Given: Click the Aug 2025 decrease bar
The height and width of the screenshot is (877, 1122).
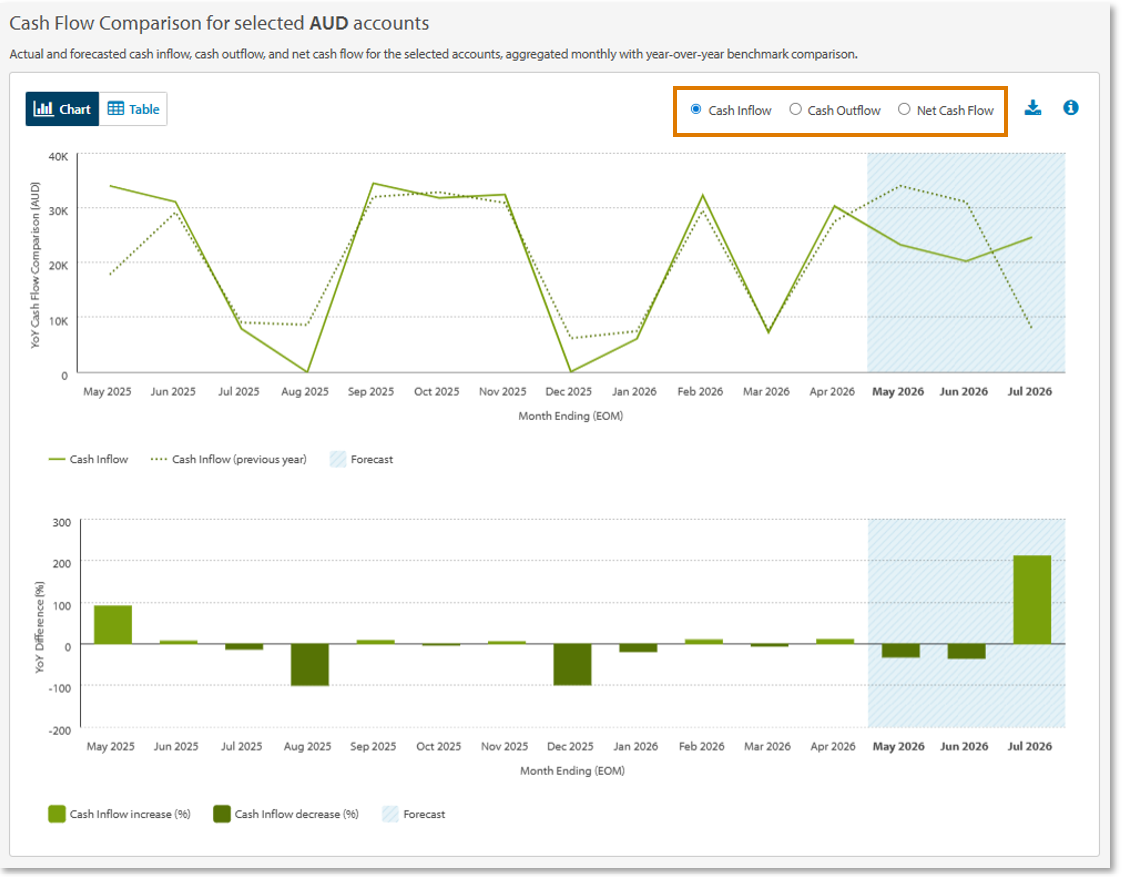Looking at the screenshot, I should click(310, 665).
